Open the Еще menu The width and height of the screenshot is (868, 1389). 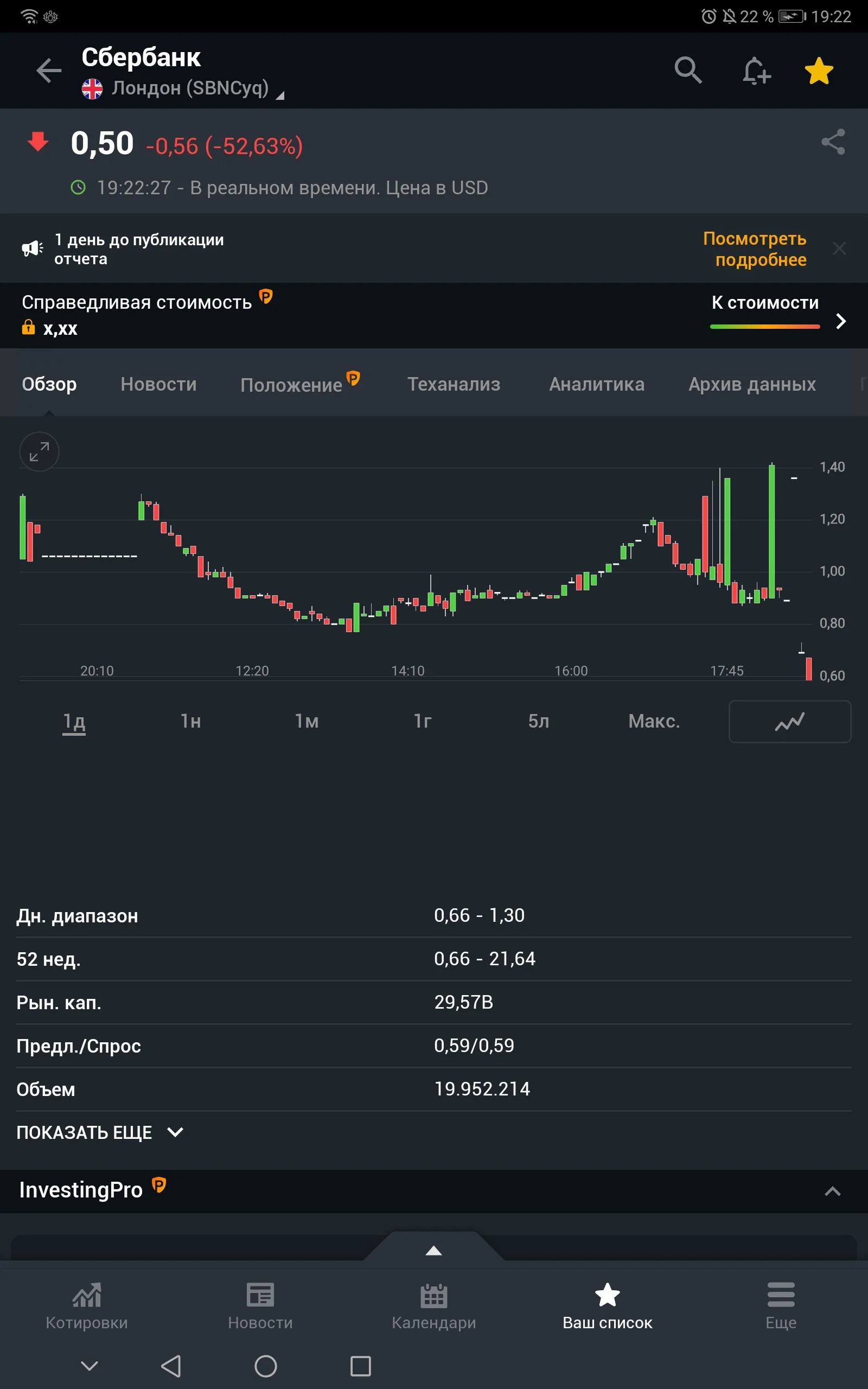781,1307
